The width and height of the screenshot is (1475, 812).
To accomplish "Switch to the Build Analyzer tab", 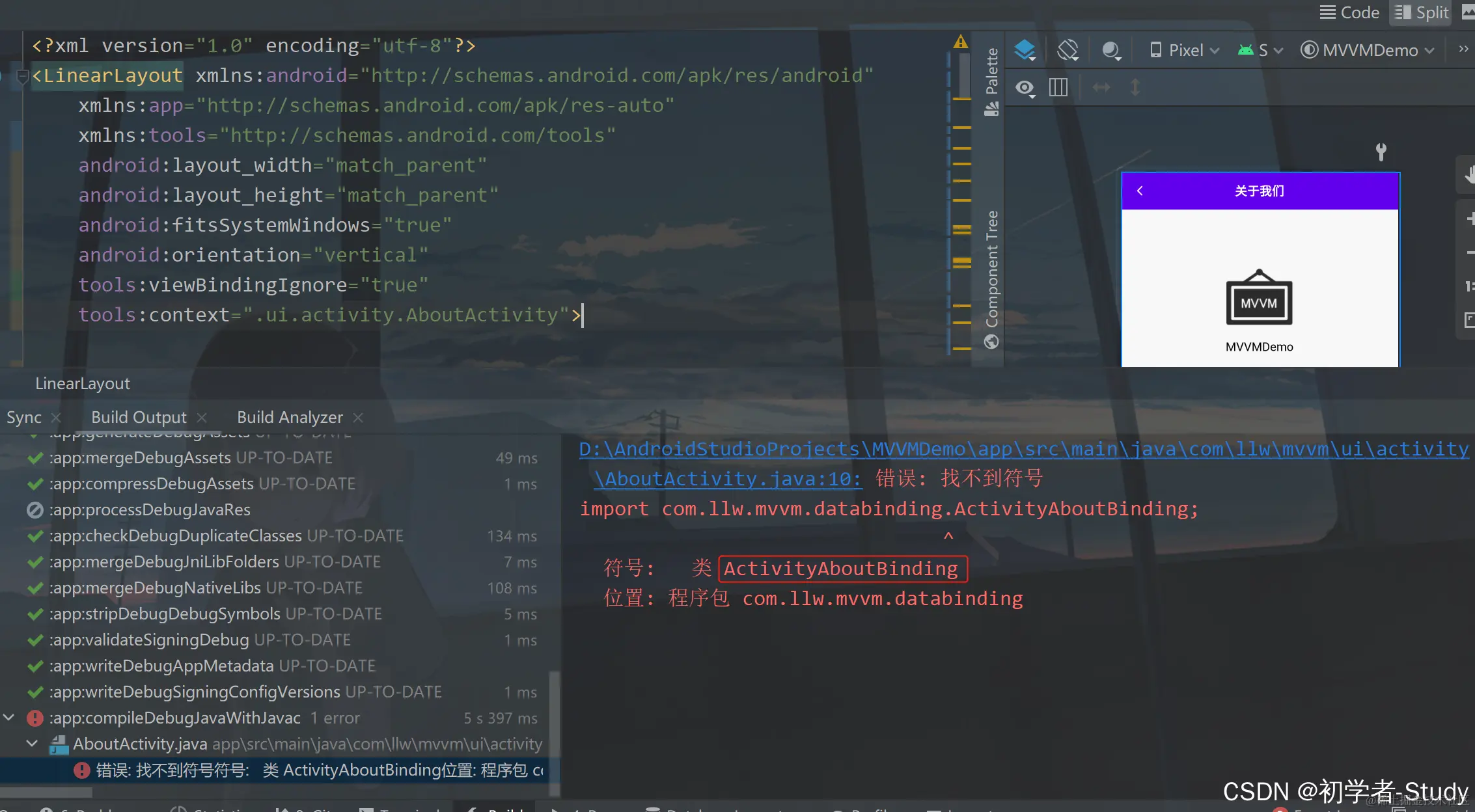I will coord(290,418).
